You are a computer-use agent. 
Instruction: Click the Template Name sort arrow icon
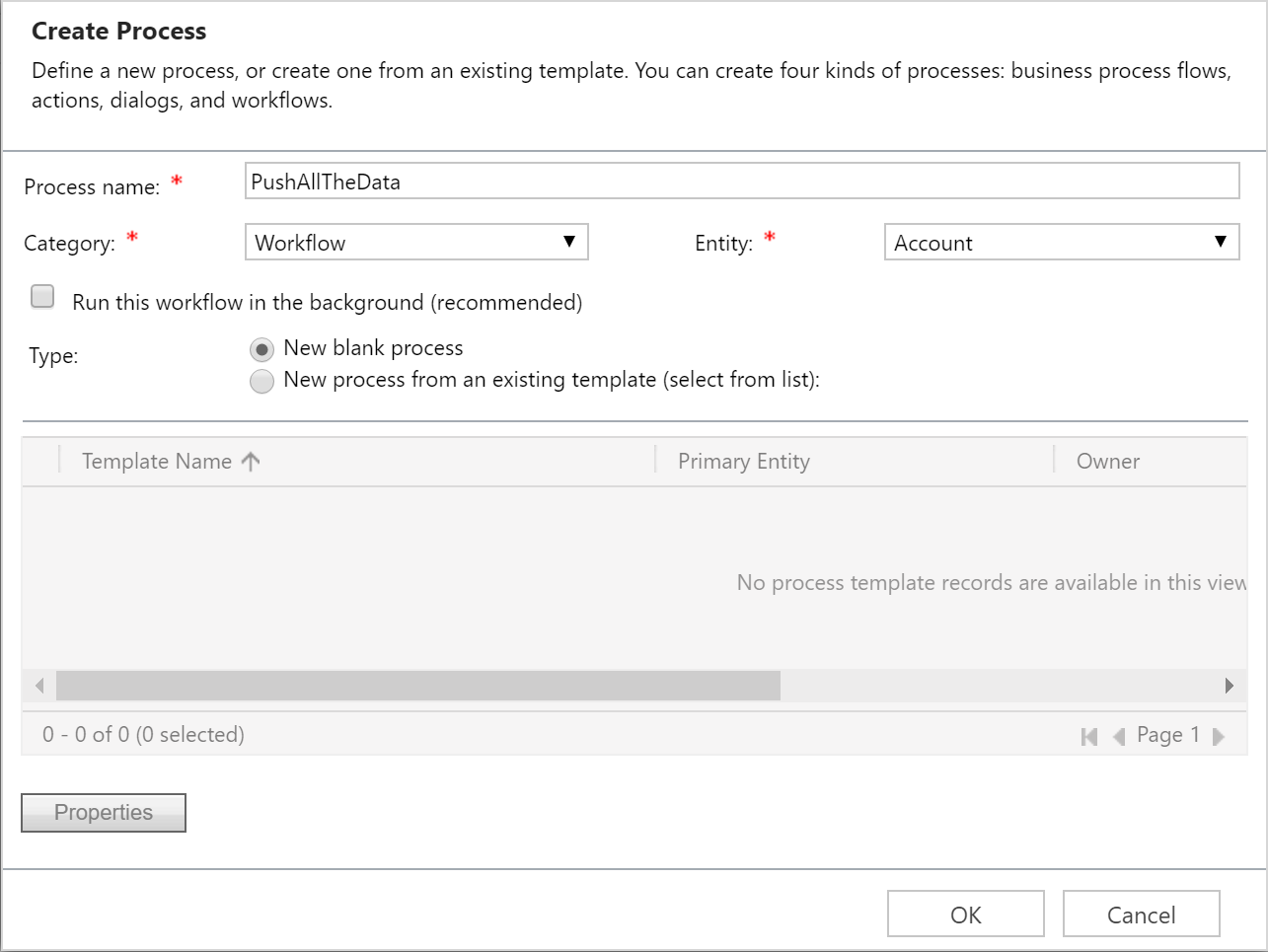pos(251,461)
